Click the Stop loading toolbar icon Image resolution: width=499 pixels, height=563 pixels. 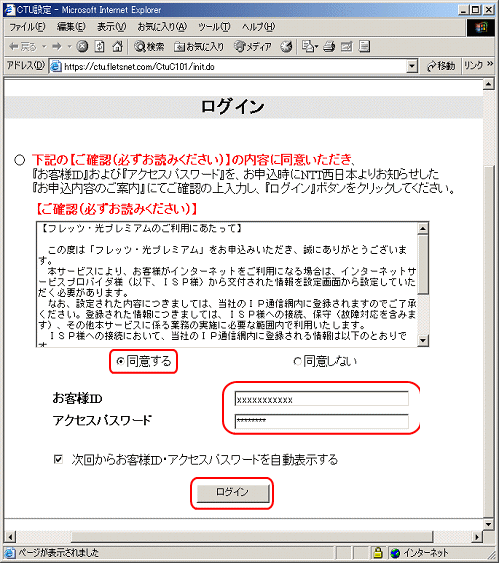[x=82, y=47]
